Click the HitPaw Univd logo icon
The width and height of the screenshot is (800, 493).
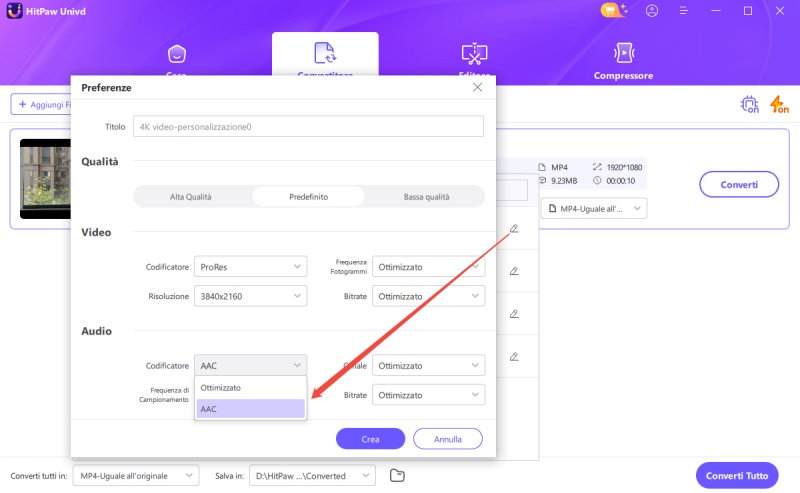[x=14, y=11]
